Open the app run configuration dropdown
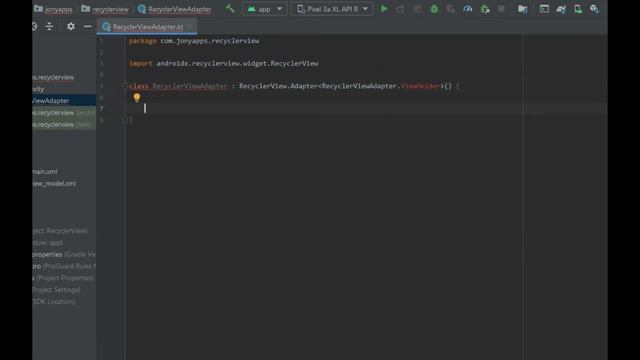This screenshot has height=360, width=640. pos(264,9)
